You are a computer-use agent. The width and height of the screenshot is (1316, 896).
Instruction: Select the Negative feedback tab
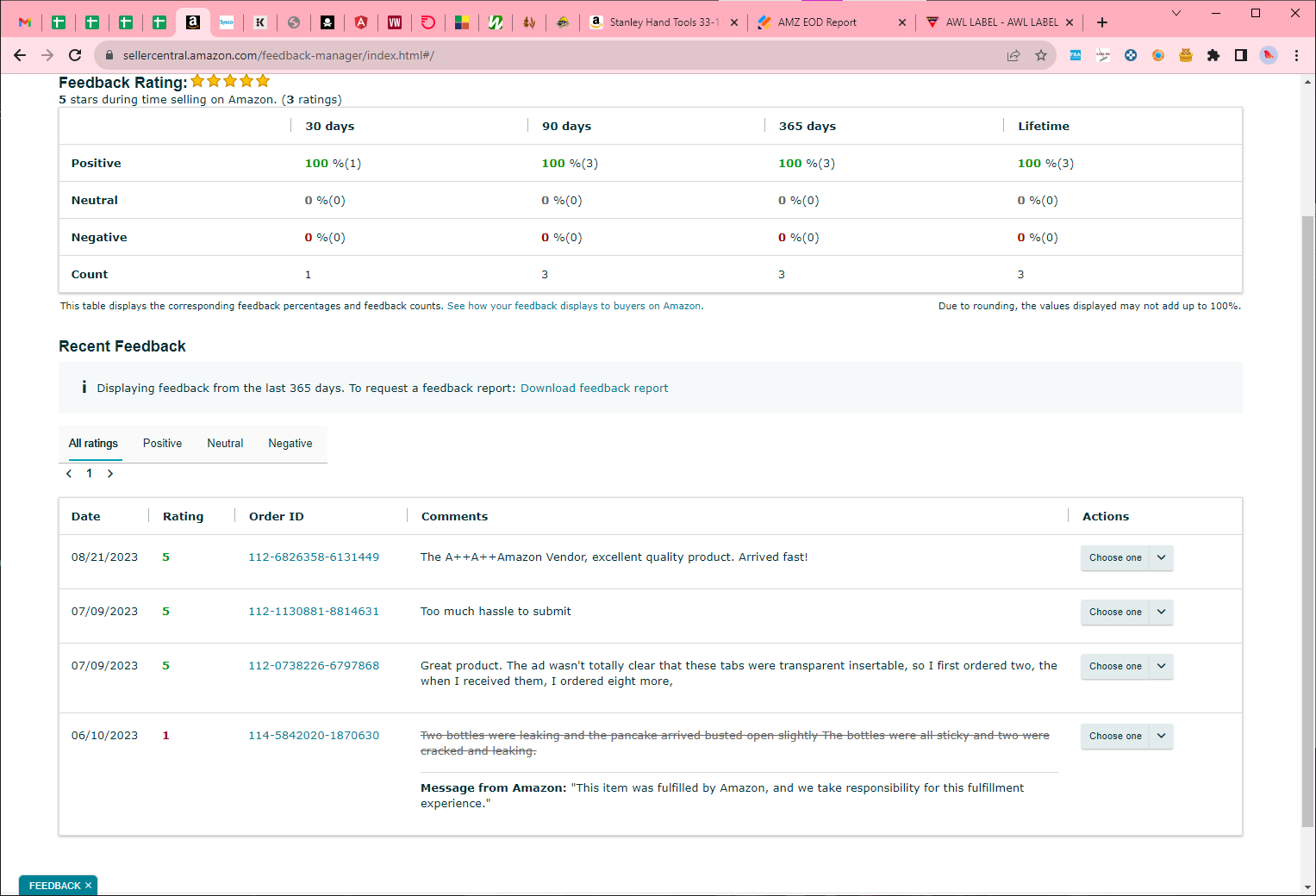[290, 444]
